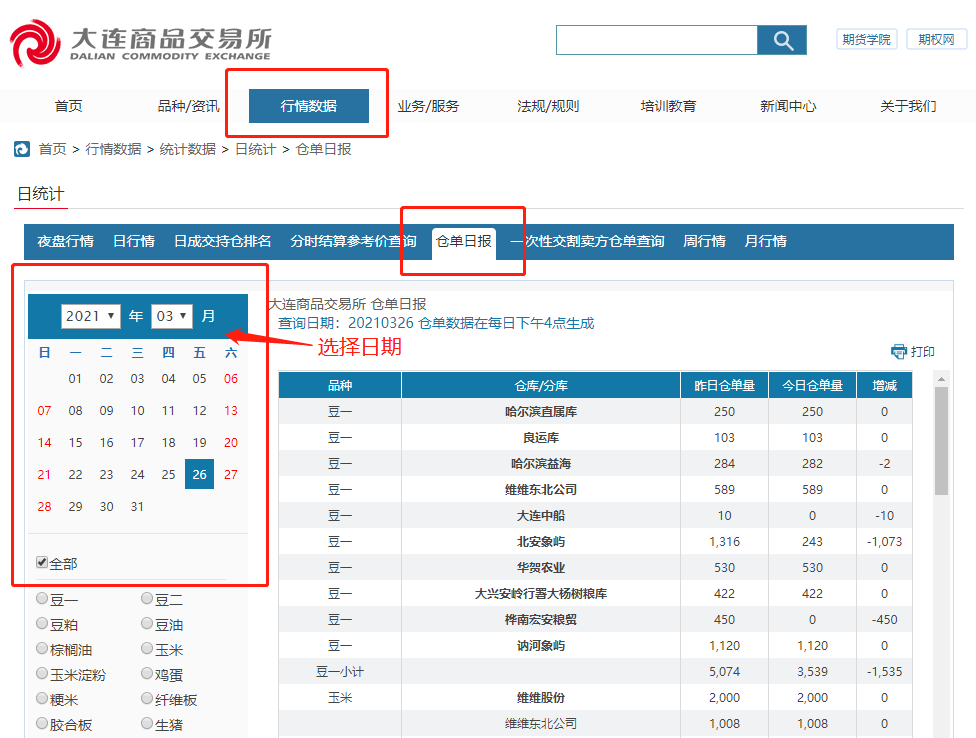Open the month 03 dropdown
The height and width of the screenshot is (738, 976).
[x=171, y=316]
